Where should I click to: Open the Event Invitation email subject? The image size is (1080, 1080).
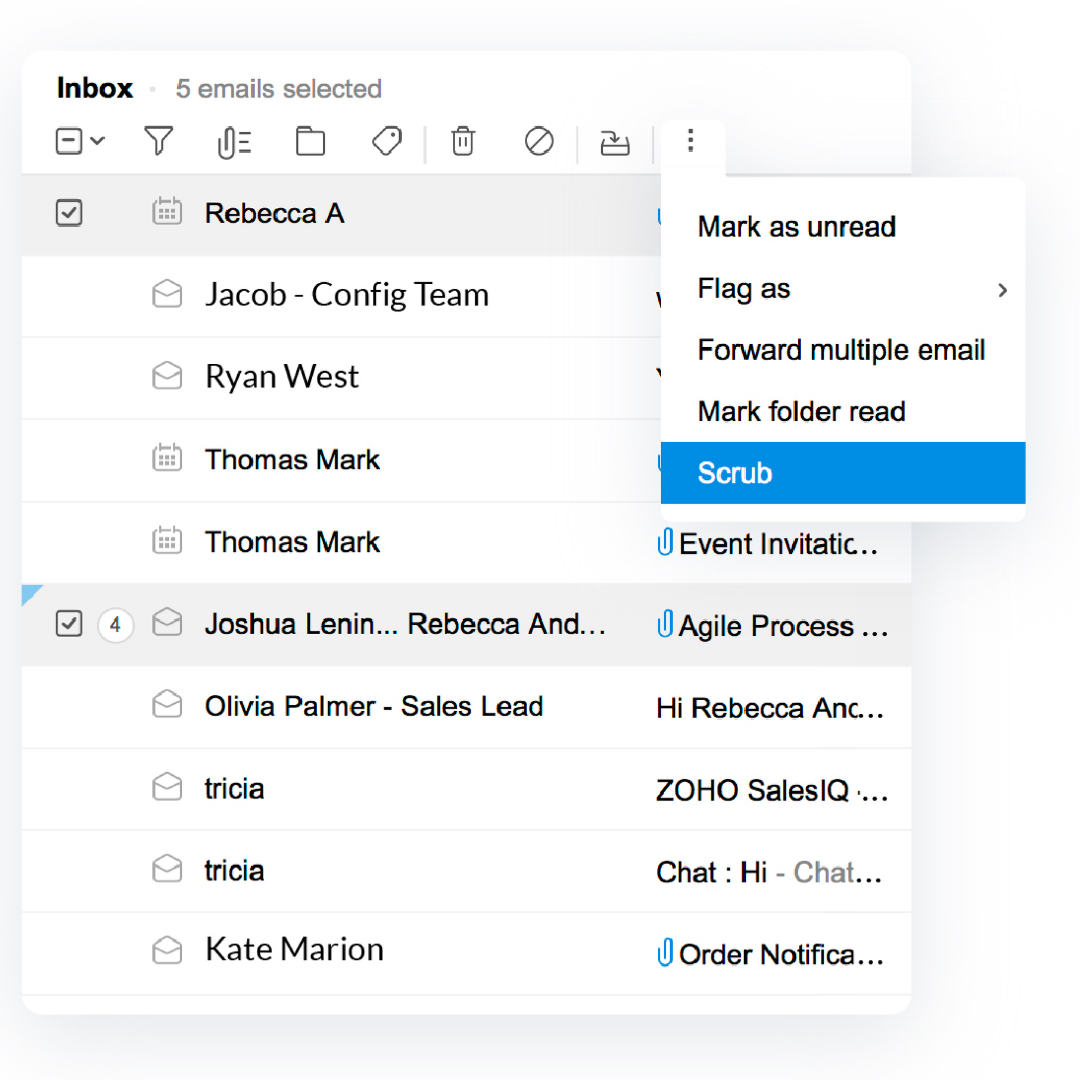point(778,543)
